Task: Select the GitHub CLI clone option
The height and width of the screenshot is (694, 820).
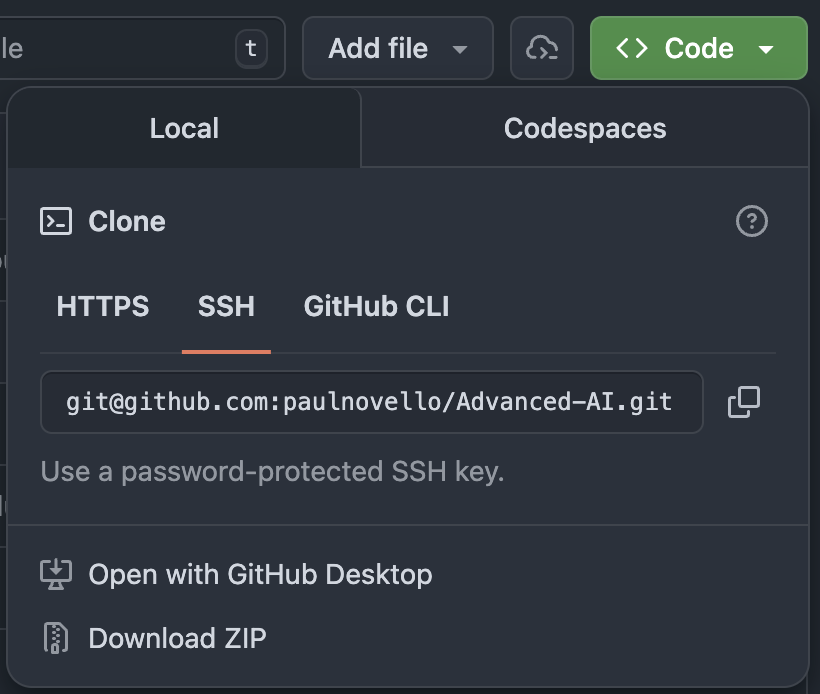Action: coord(376,306)
